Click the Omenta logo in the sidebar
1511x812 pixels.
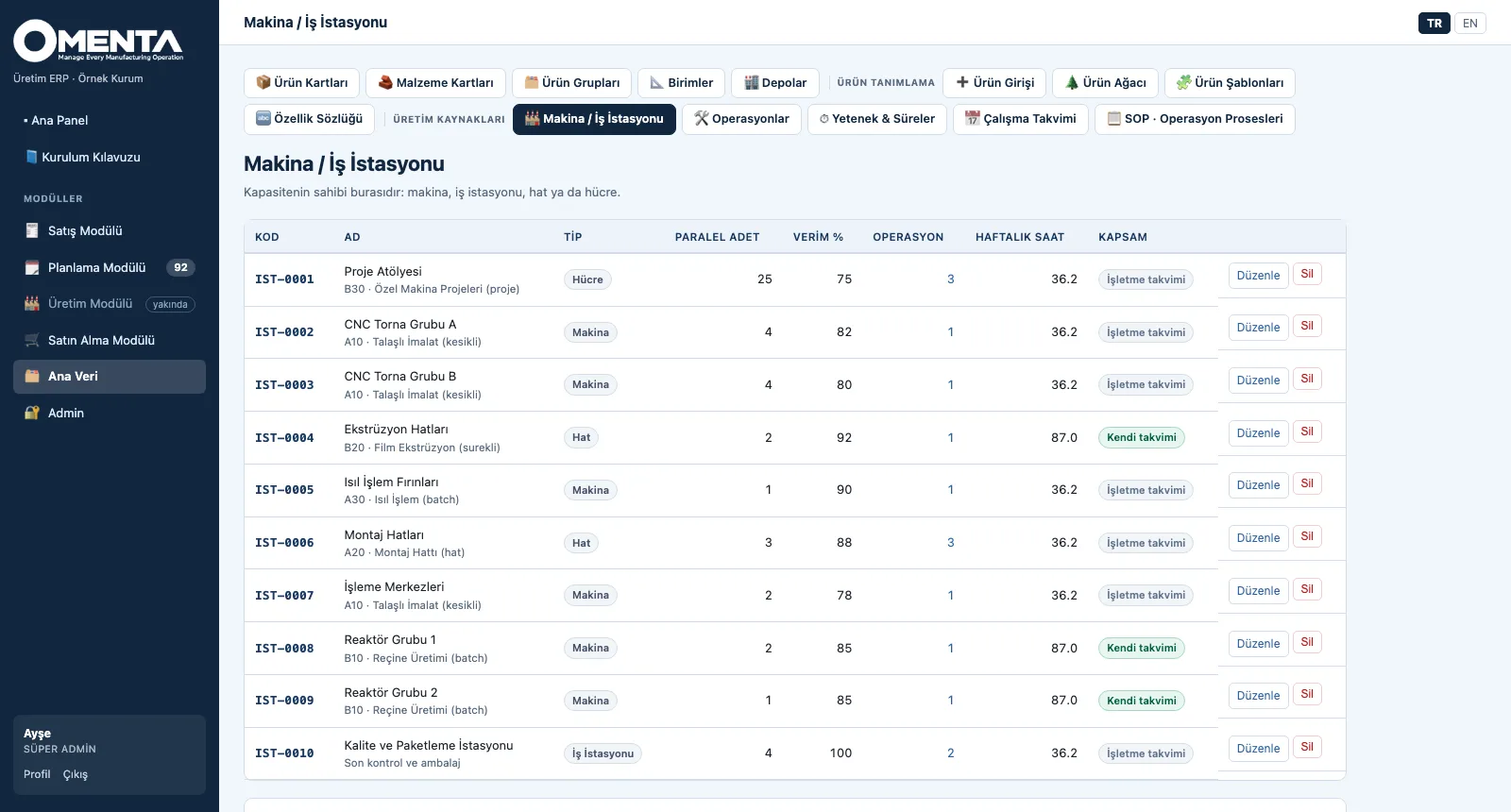(98, 41)
